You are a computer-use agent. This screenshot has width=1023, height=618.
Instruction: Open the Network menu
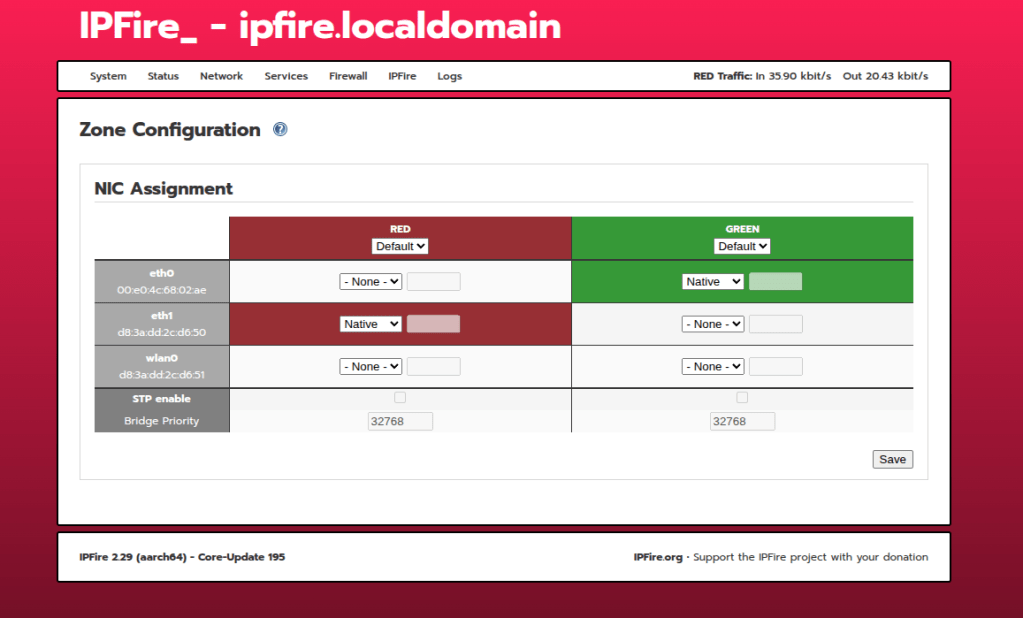[221, 76]
